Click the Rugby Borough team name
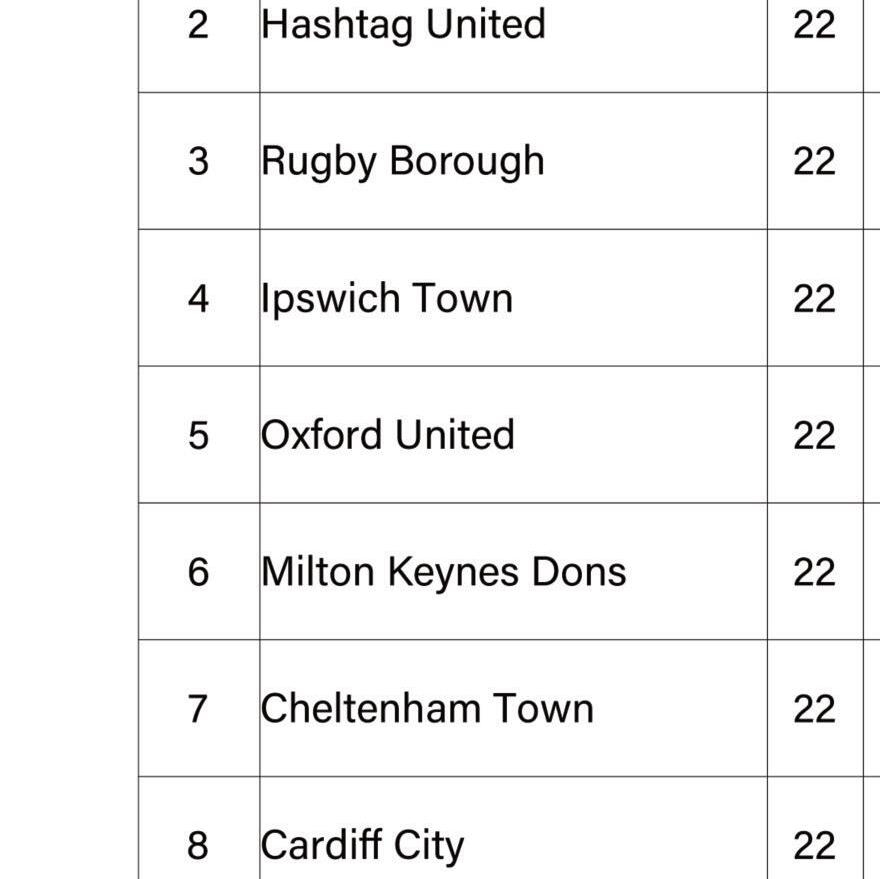Viewport: 880px width, 879px height. 403,162
